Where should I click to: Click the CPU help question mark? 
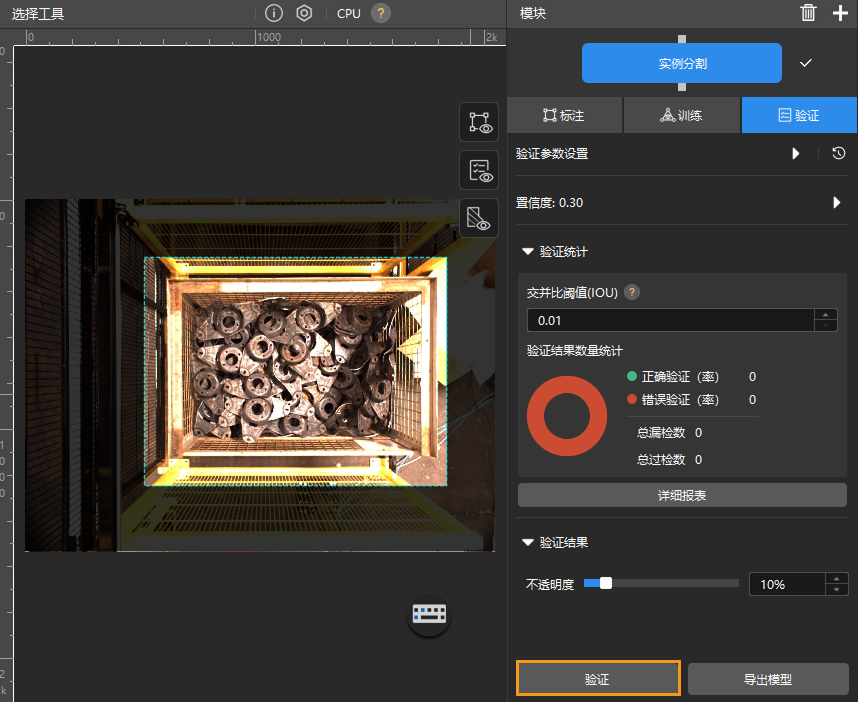(381, 13)
